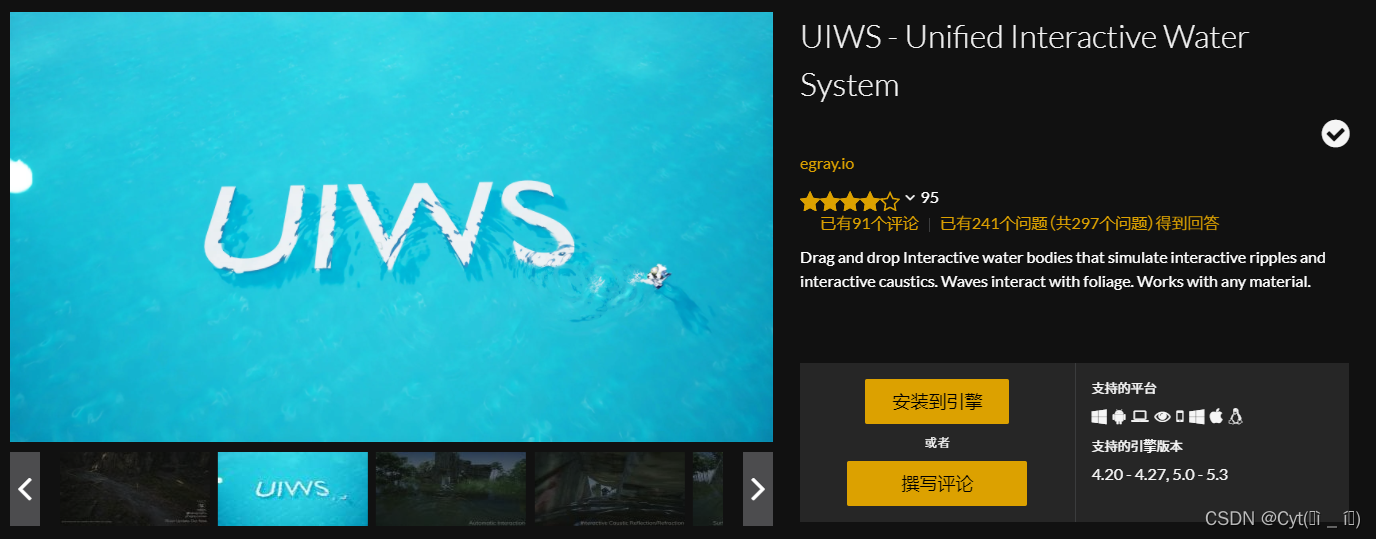Click the 撰写评论 button
The image size is (1376, 539).
tap(937, 483)
